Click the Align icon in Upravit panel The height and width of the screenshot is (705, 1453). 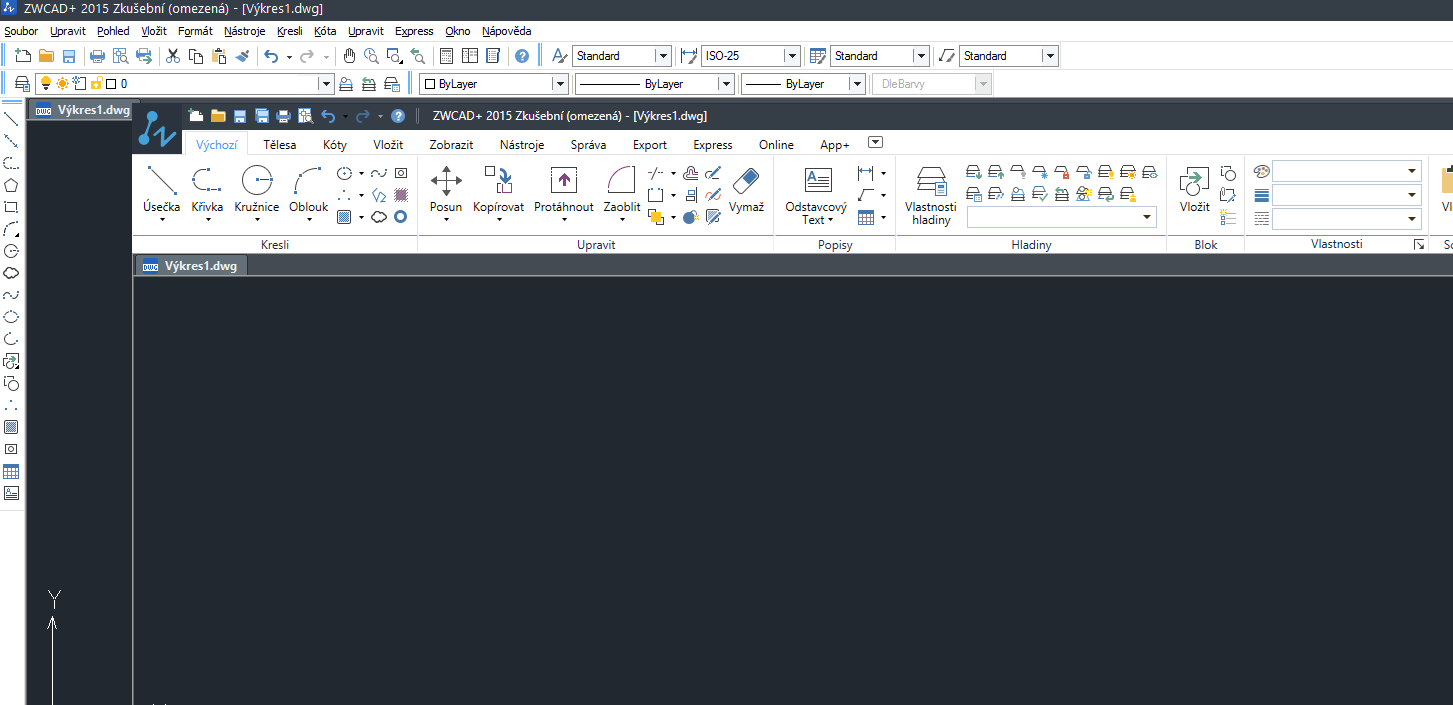click(x=690, y=195)
